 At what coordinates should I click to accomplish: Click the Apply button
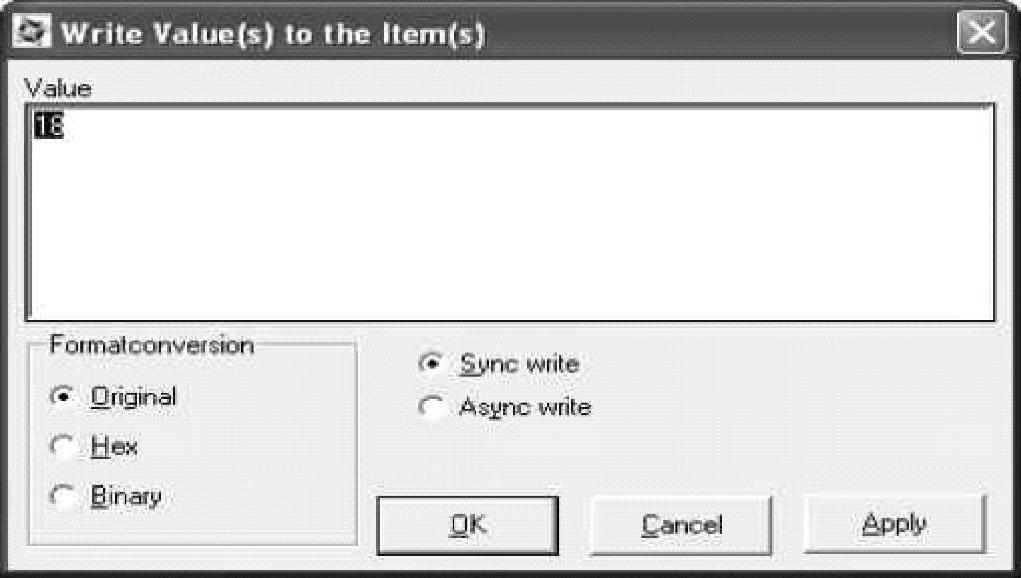(x=895, y=524)
